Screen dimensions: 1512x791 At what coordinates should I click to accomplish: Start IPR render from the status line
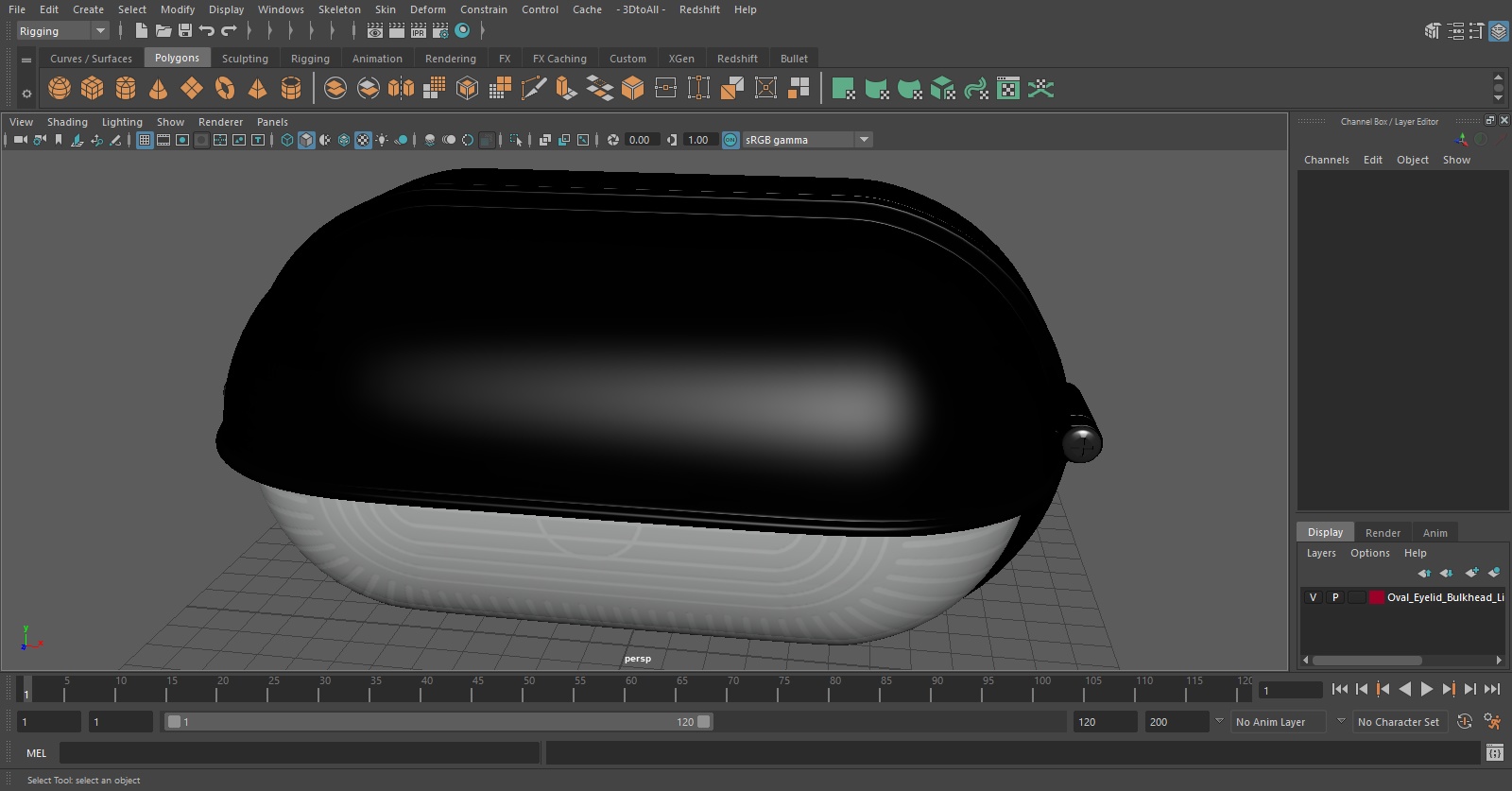click(419, 31)
